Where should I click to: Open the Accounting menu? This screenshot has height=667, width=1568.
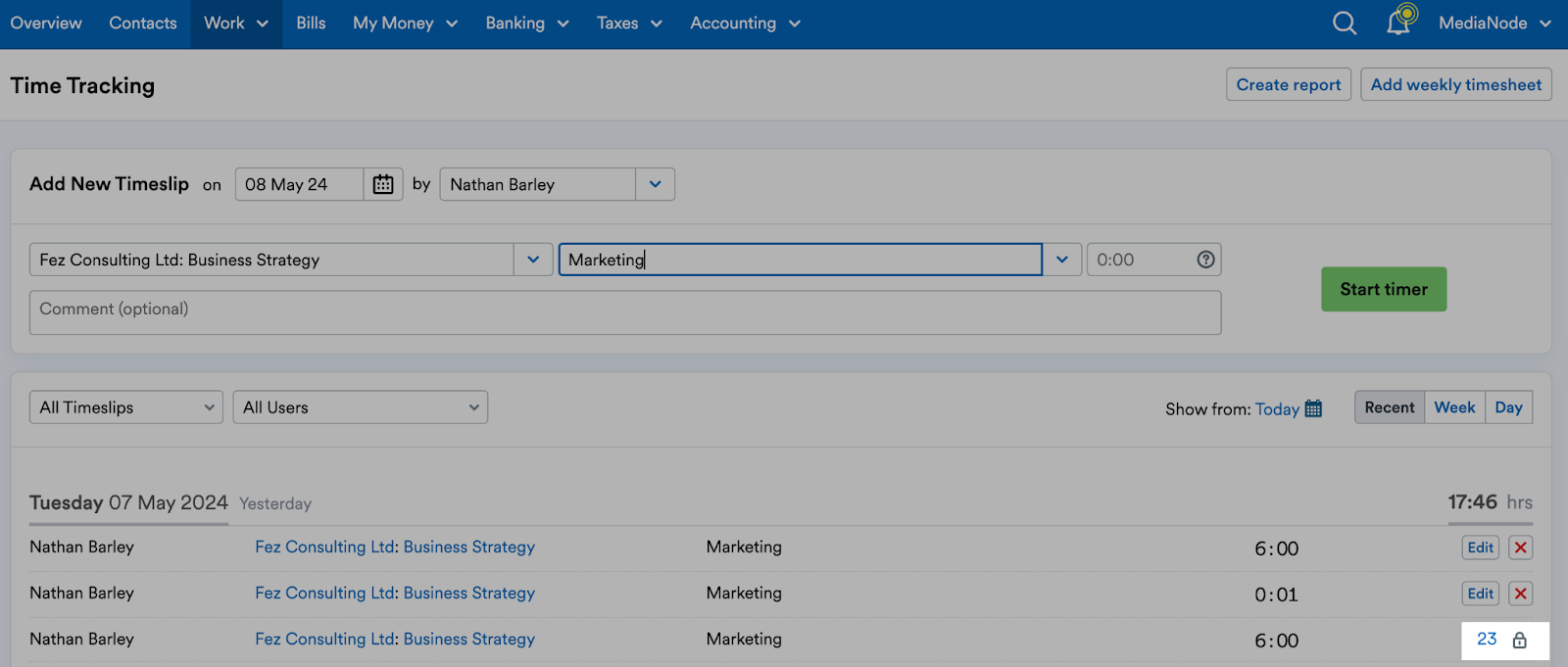tap(745, 24)
